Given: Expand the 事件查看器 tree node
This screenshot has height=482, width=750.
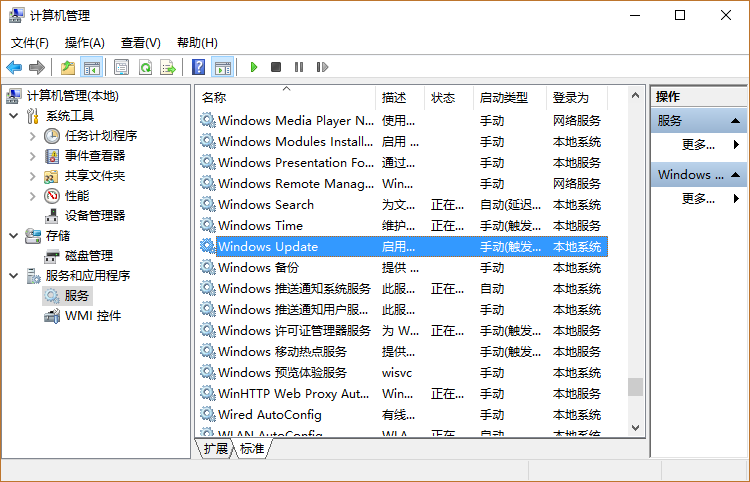Looking at the screenshot, I should pos(33,156).
